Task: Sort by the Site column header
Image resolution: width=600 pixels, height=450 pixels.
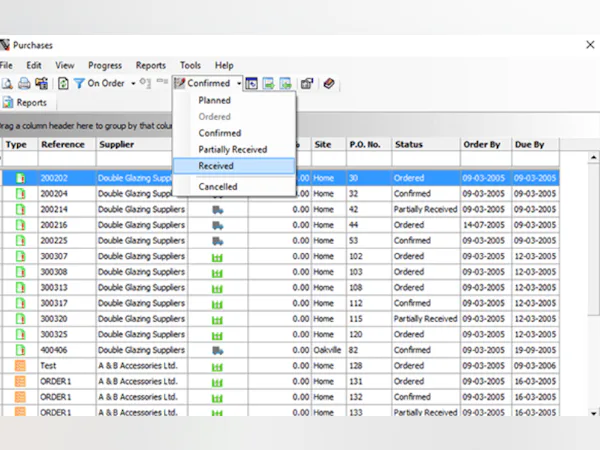Action: pos(329,145)
